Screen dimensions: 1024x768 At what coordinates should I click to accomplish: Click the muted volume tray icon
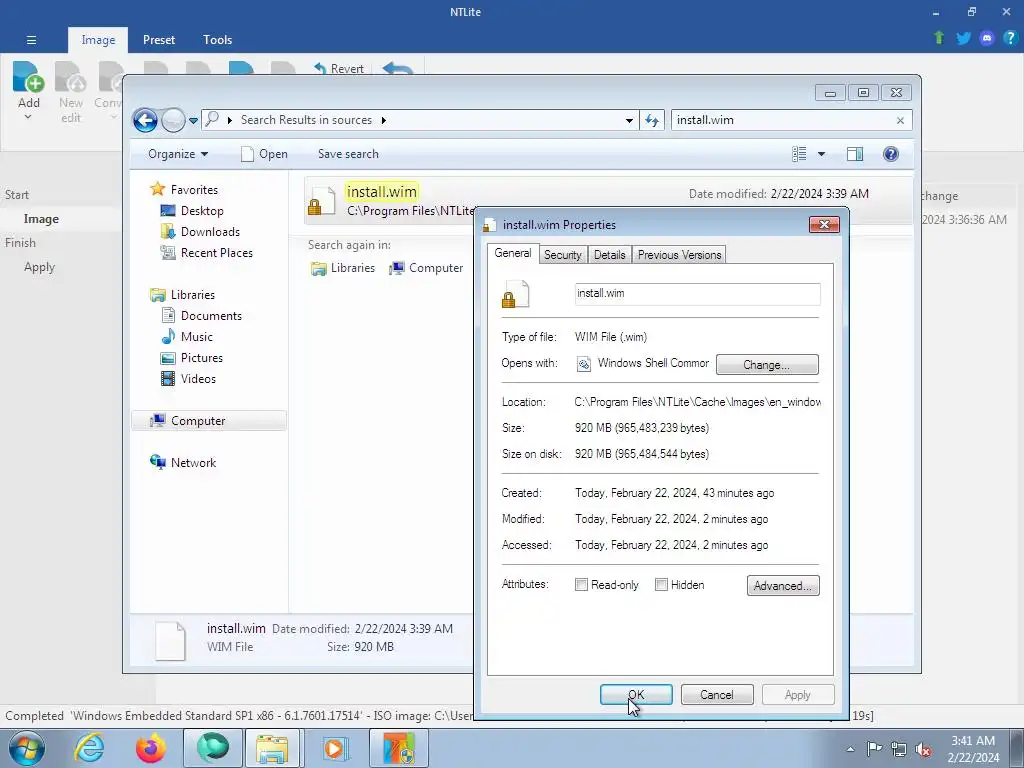[923, 750]
